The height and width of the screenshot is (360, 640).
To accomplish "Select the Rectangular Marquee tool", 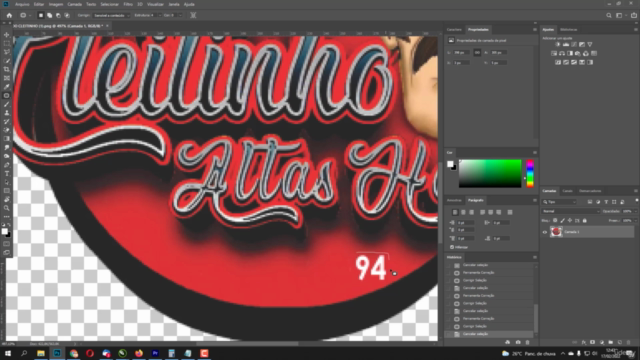I will (7, 44).
